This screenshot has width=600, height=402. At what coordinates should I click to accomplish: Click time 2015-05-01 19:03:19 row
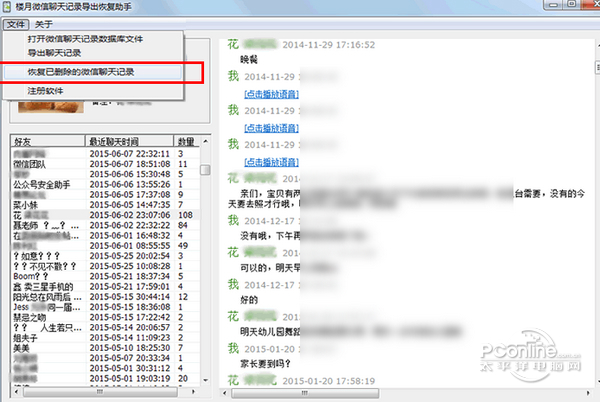[x=105, y=379]
